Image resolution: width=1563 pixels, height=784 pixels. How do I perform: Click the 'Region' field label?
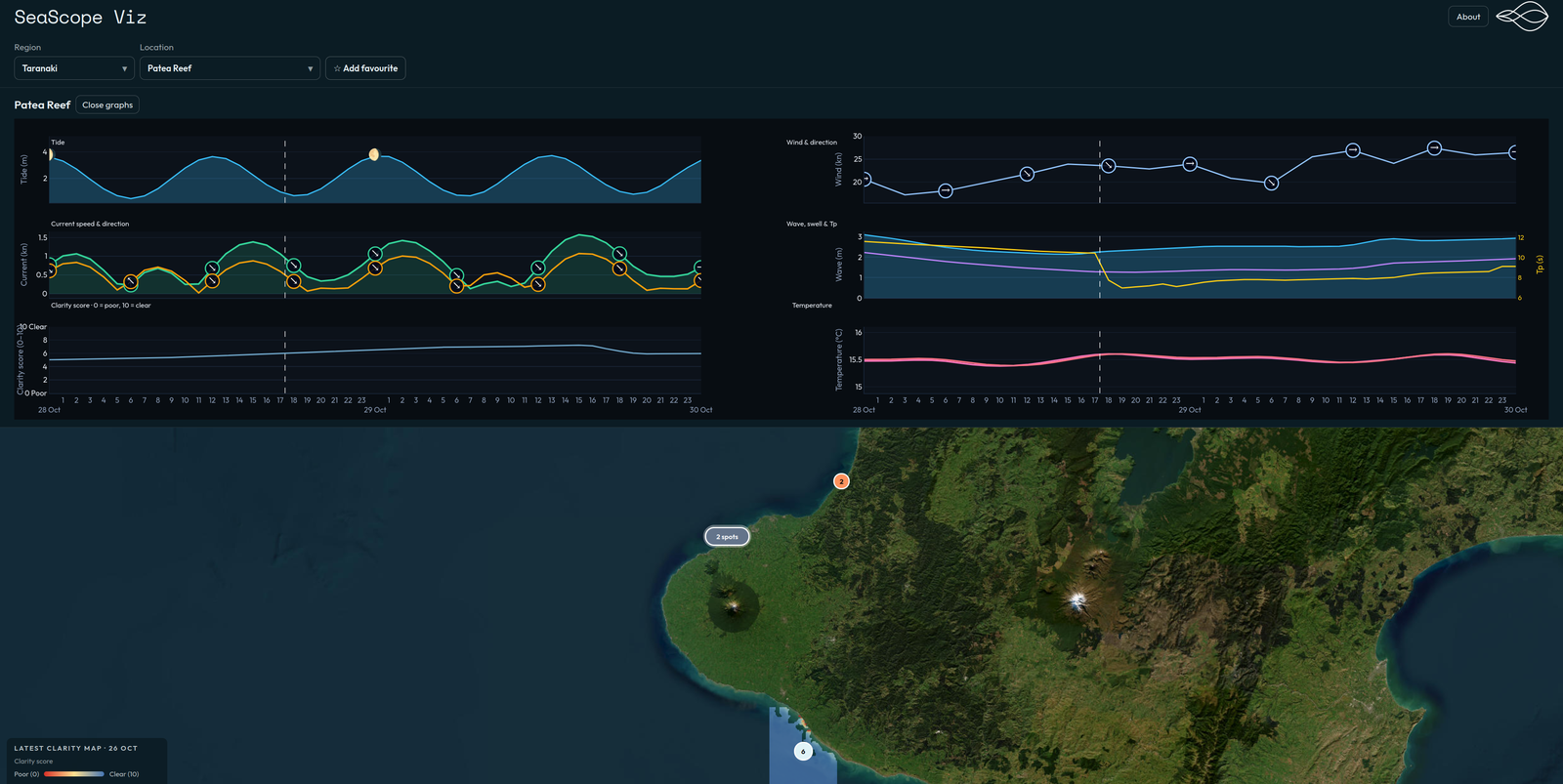click(27, 47)
